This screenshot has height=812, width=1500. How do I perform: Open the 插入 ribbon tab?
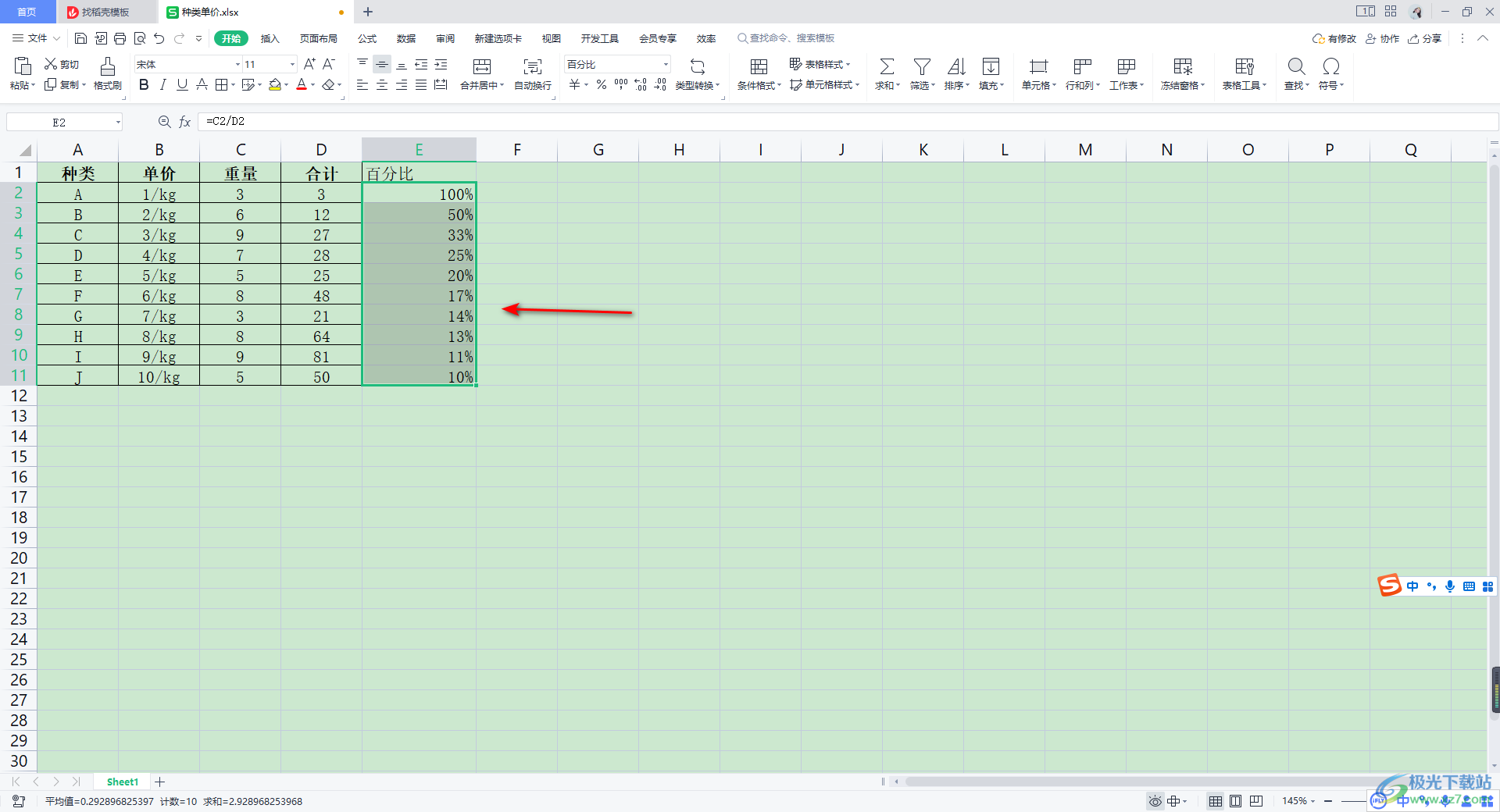tap(270, 38)
